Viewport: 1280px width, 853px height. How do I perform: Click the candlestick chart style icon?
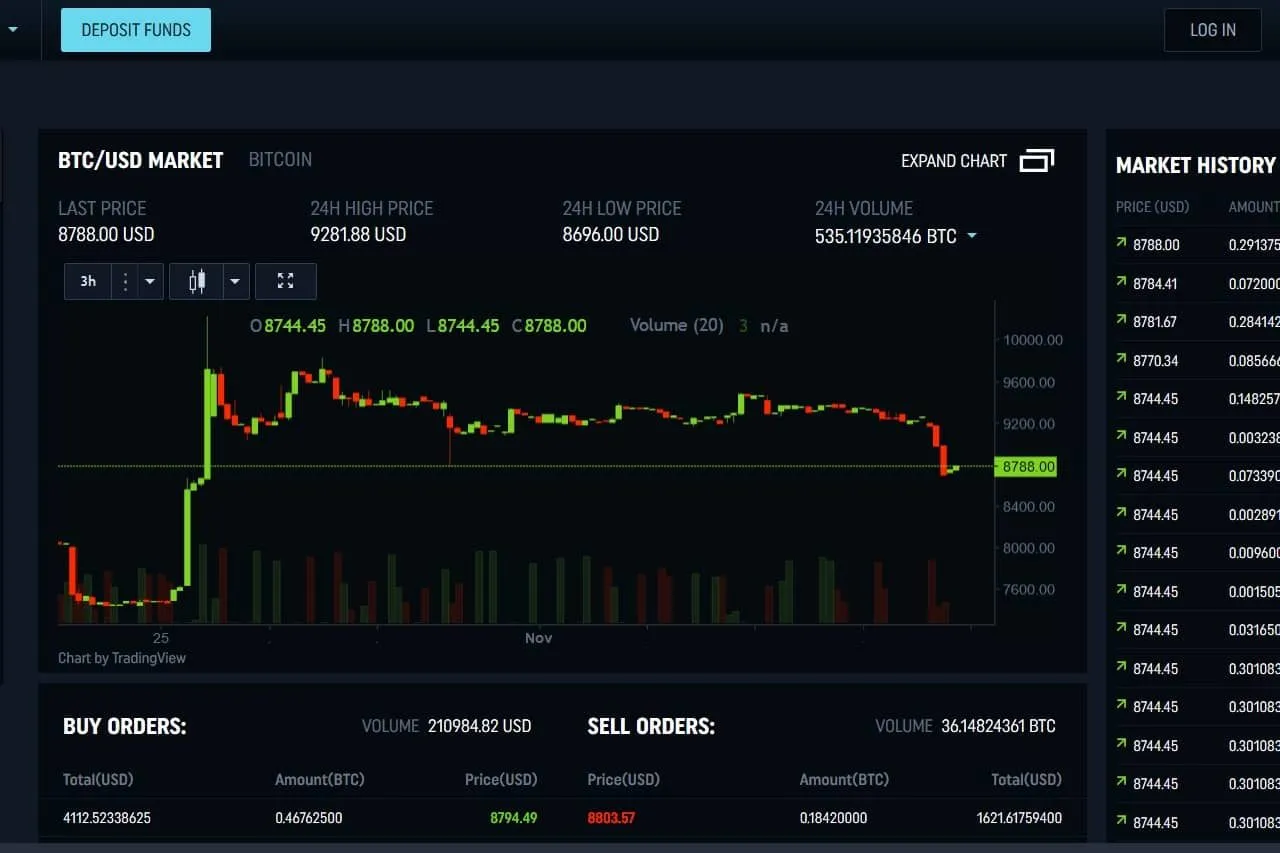click(x=197, y=282)
